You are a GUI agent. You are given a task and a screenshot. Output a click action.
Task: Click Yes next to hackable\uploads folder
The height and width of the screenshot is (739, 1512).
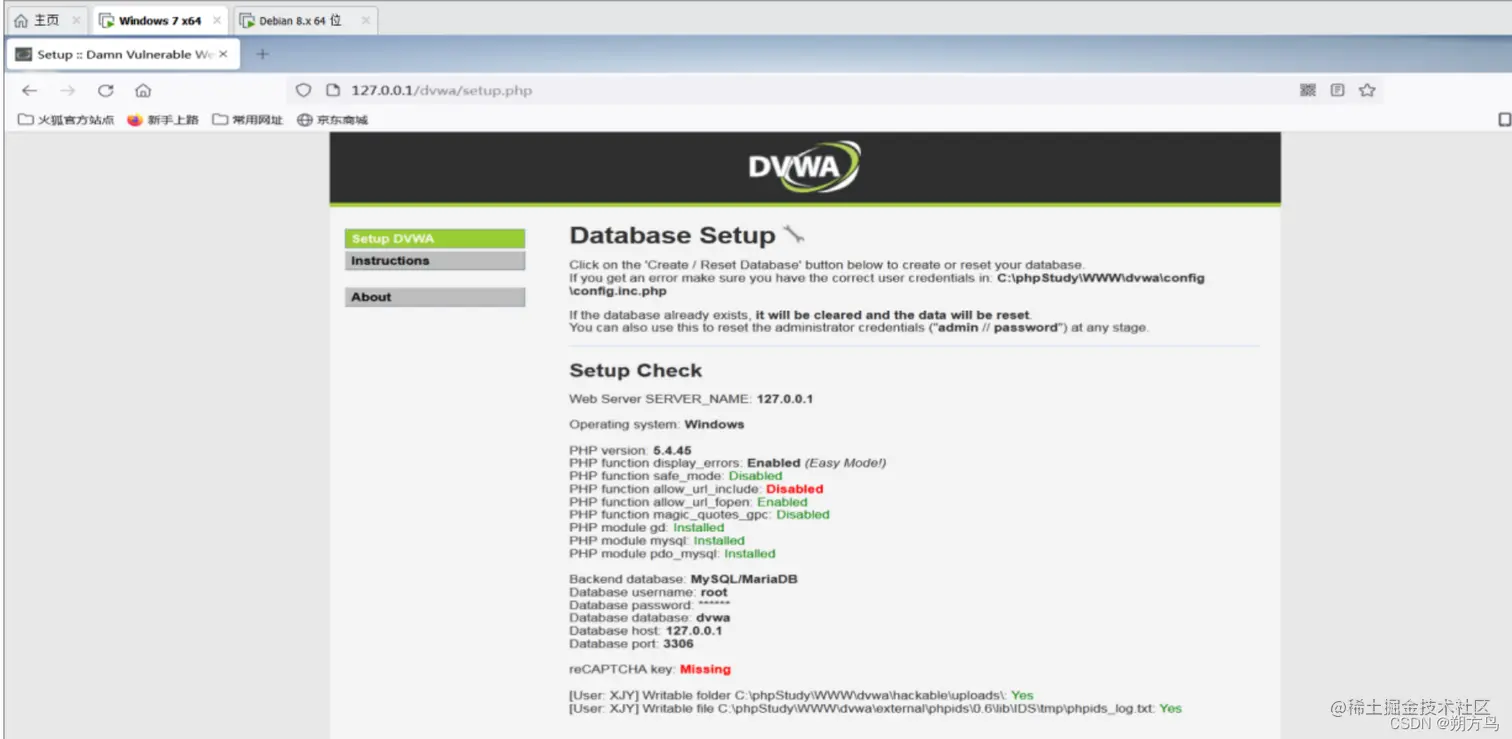coord(1022,695)
